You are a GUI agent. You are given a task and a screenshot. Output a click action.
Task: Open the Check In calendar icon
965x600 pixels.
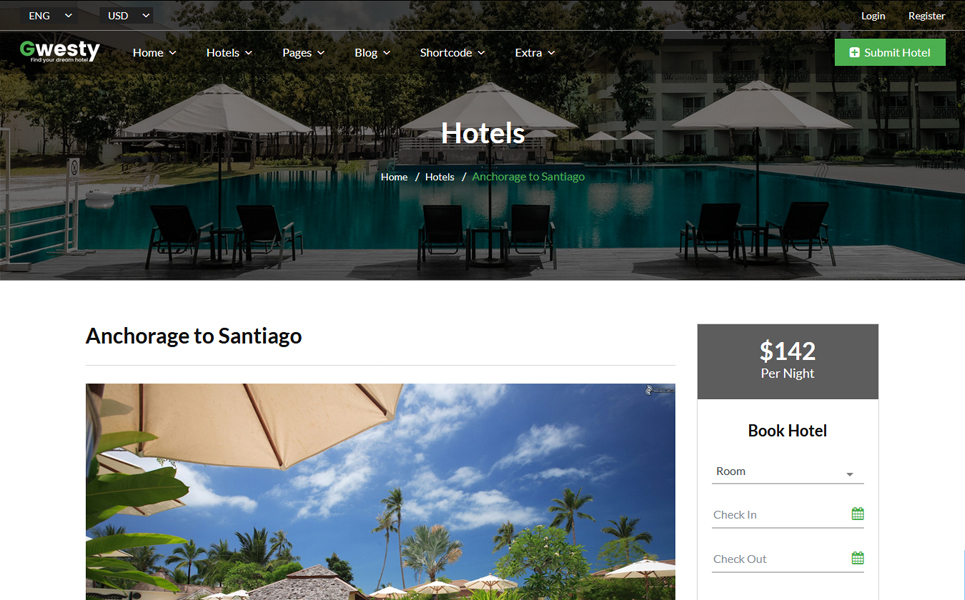(857, 514)
